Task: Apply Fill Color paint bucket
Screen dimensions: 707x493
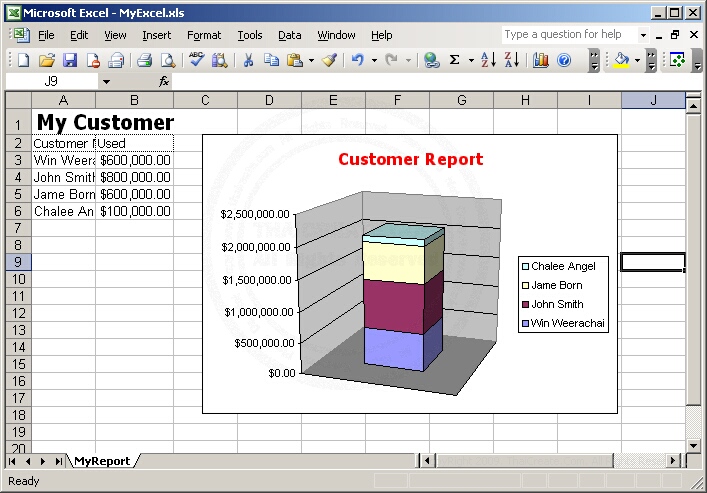Action: tap(622, 60)
